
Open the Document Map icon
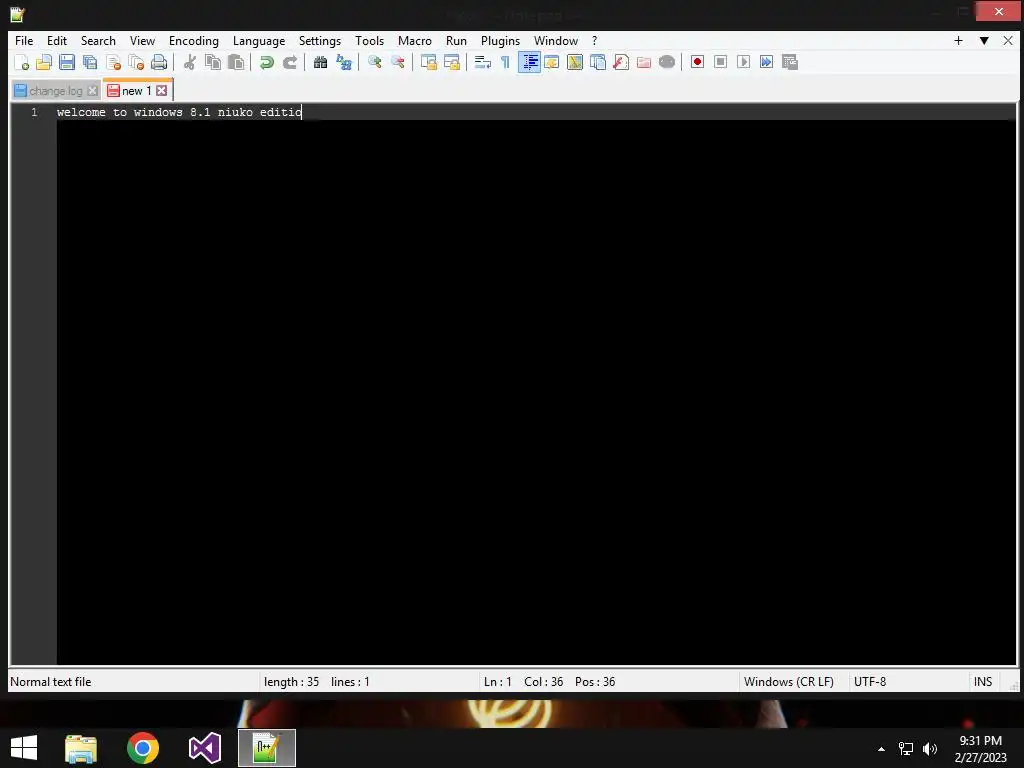tap(575, 62)
